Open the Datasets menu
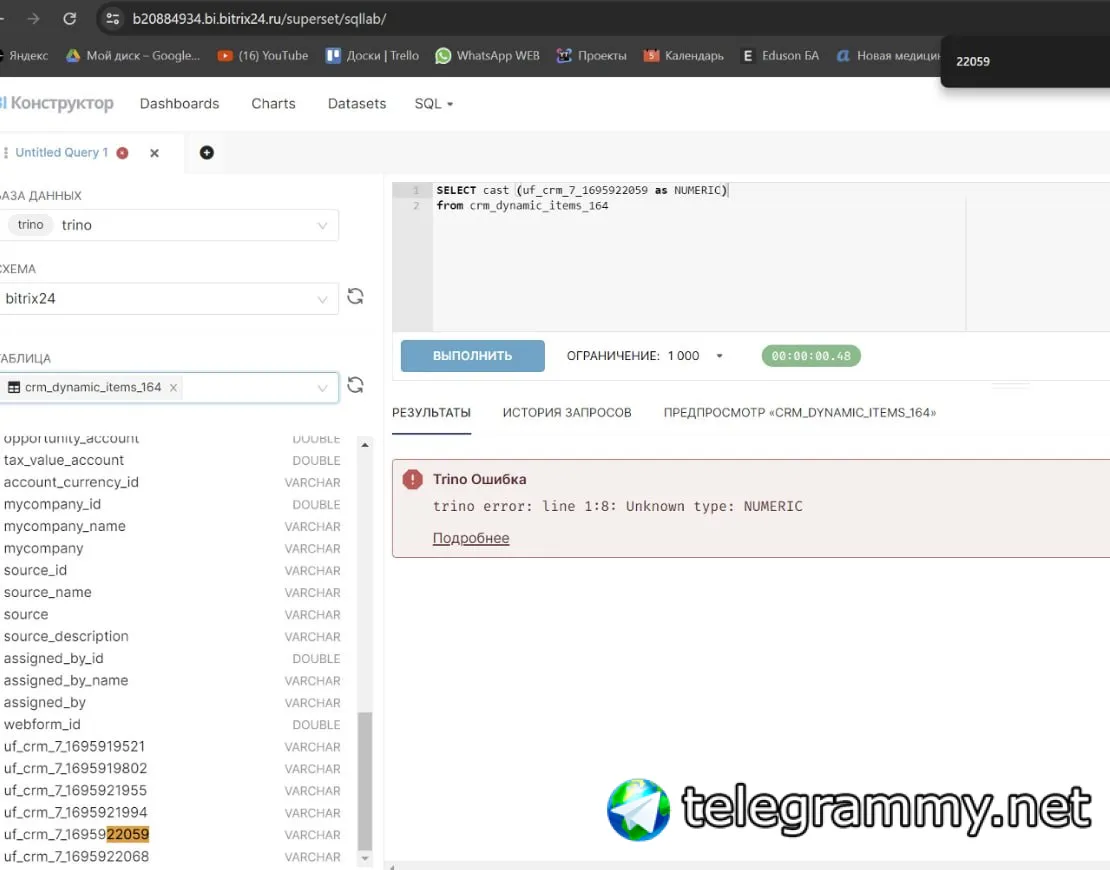 tap(357, 103)
